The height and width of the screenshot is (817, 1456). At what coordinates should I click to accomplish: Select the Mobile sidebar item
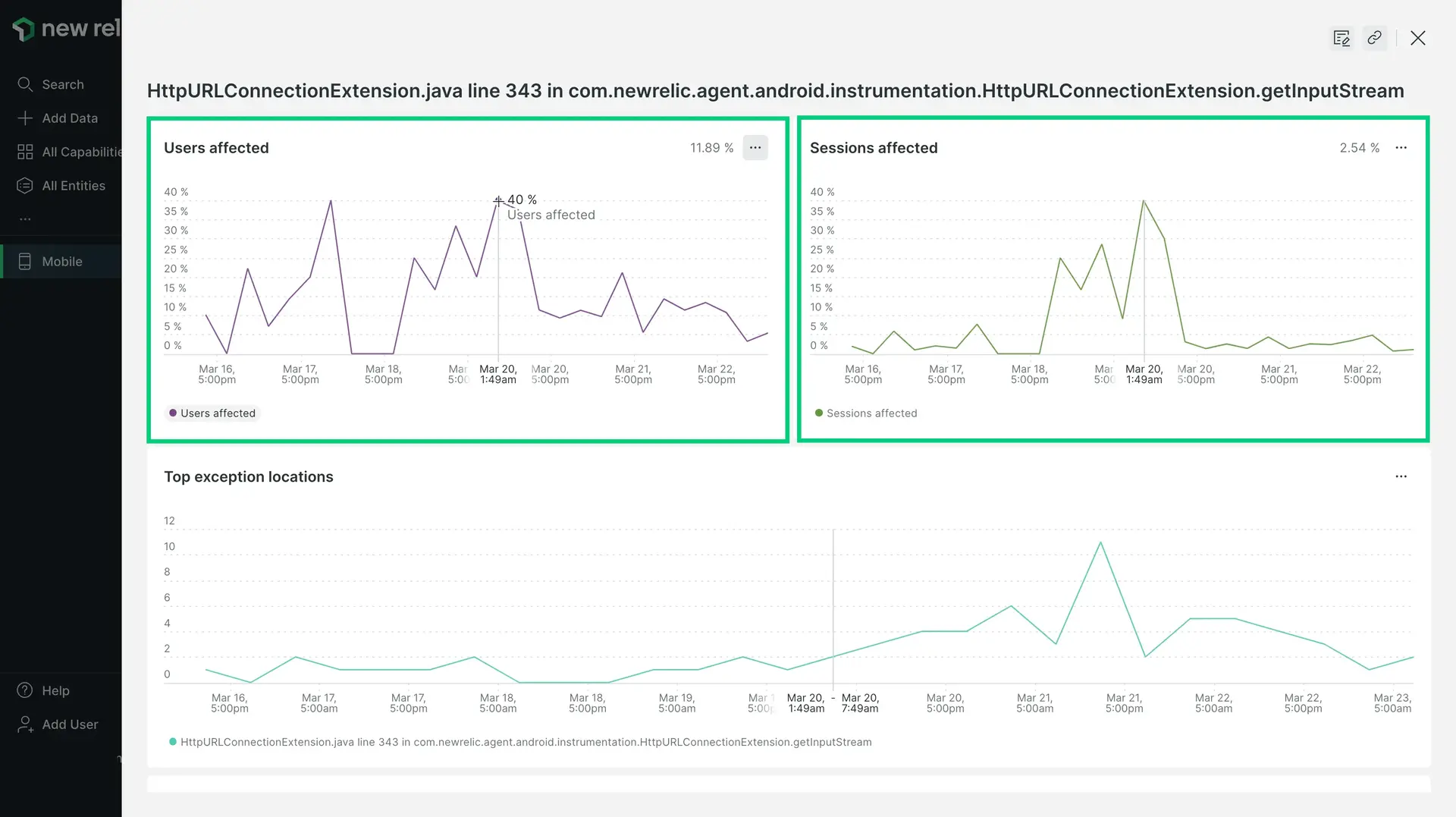61,262
